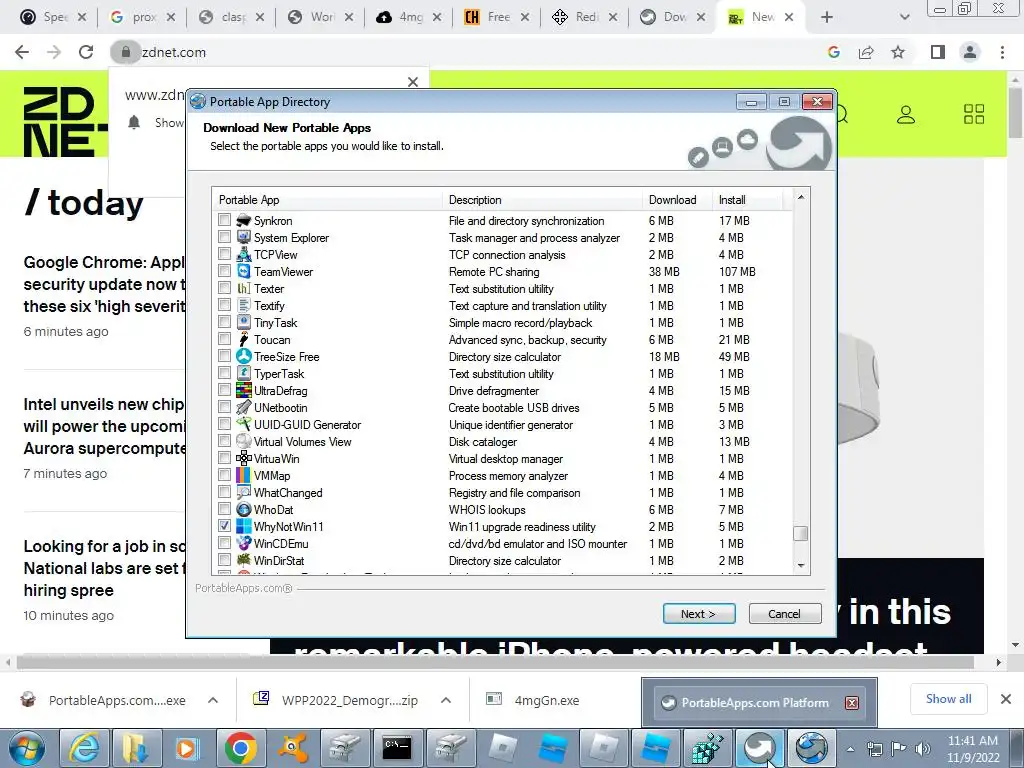Viewport: 1024px width, 768px height.
Task: Click the Cancel button
Action: point(784,614)
